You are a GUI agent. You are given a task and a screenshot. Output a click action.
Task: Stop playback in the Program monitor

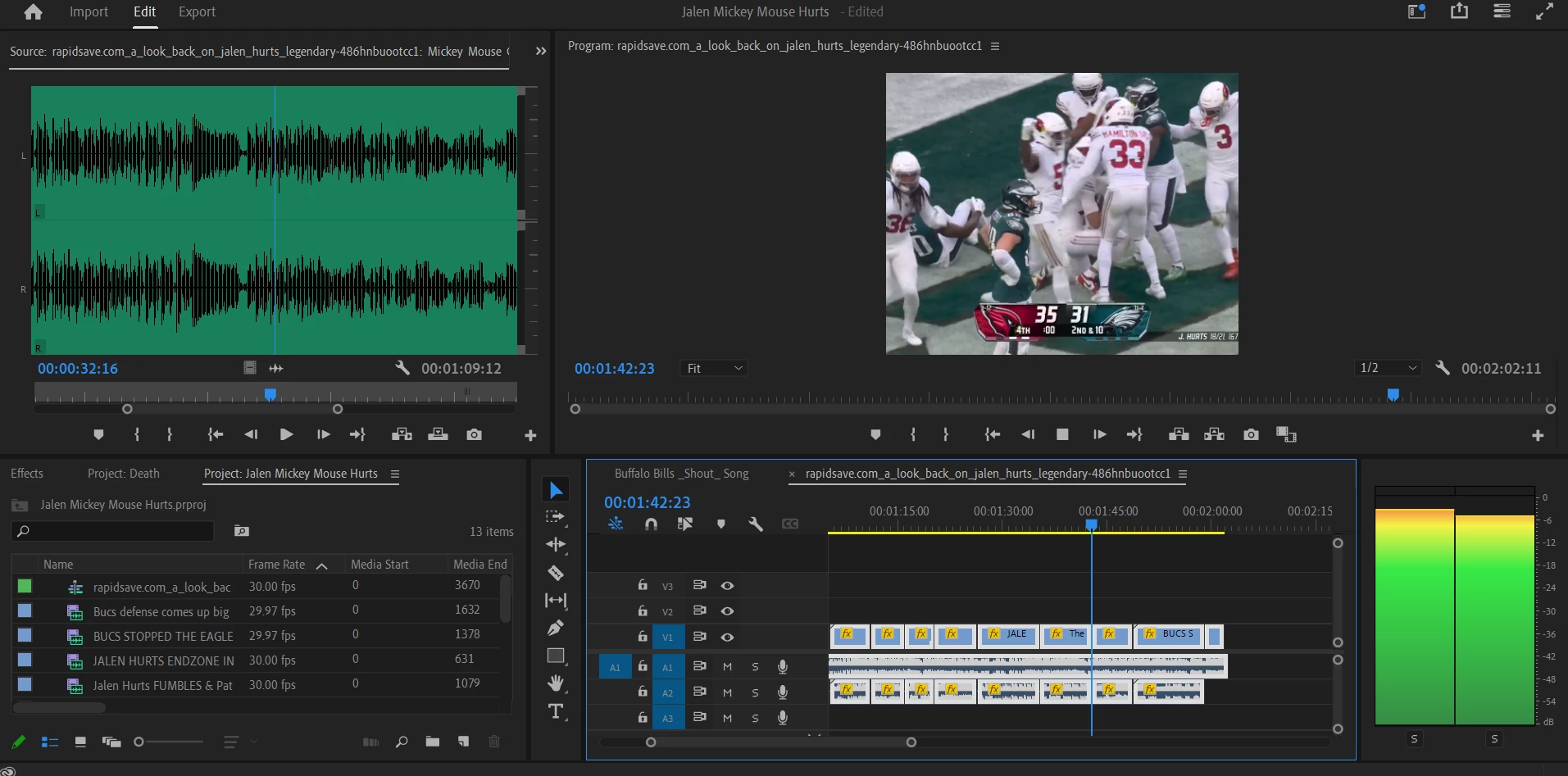pyautogui.click(x=1062, y=434)
